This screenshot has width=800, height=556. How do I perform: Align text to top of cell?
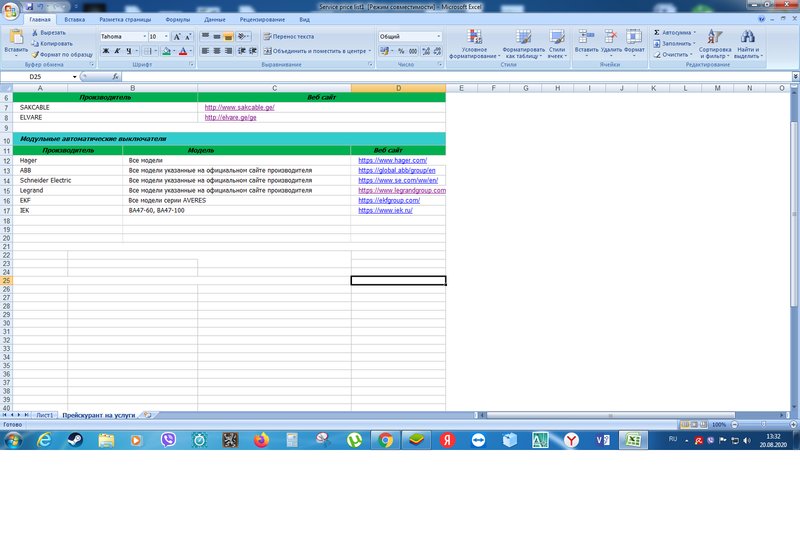click(x=205, y=36)
